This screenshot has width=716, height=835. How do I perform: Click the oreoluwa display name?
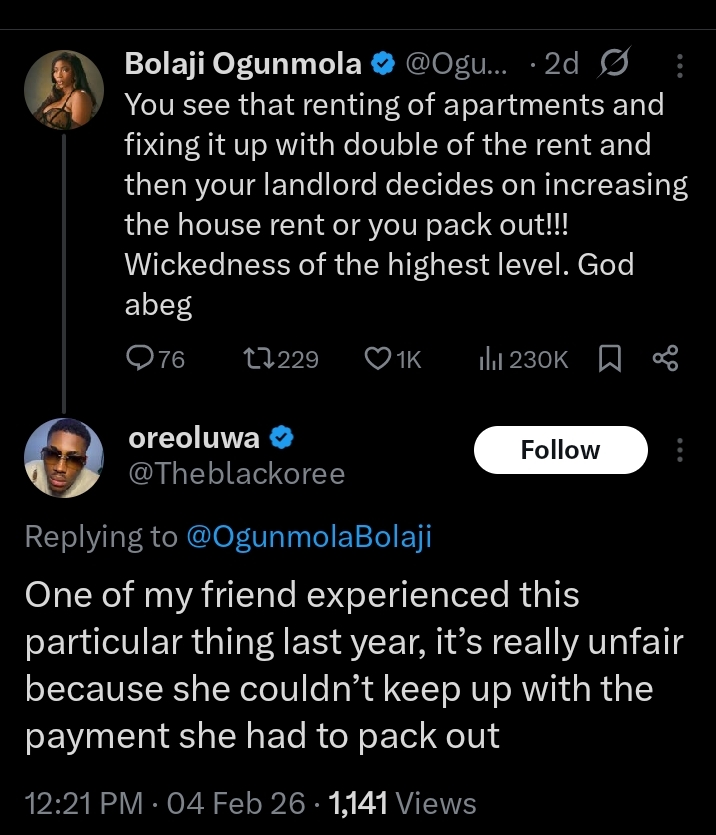coord(194,437)
